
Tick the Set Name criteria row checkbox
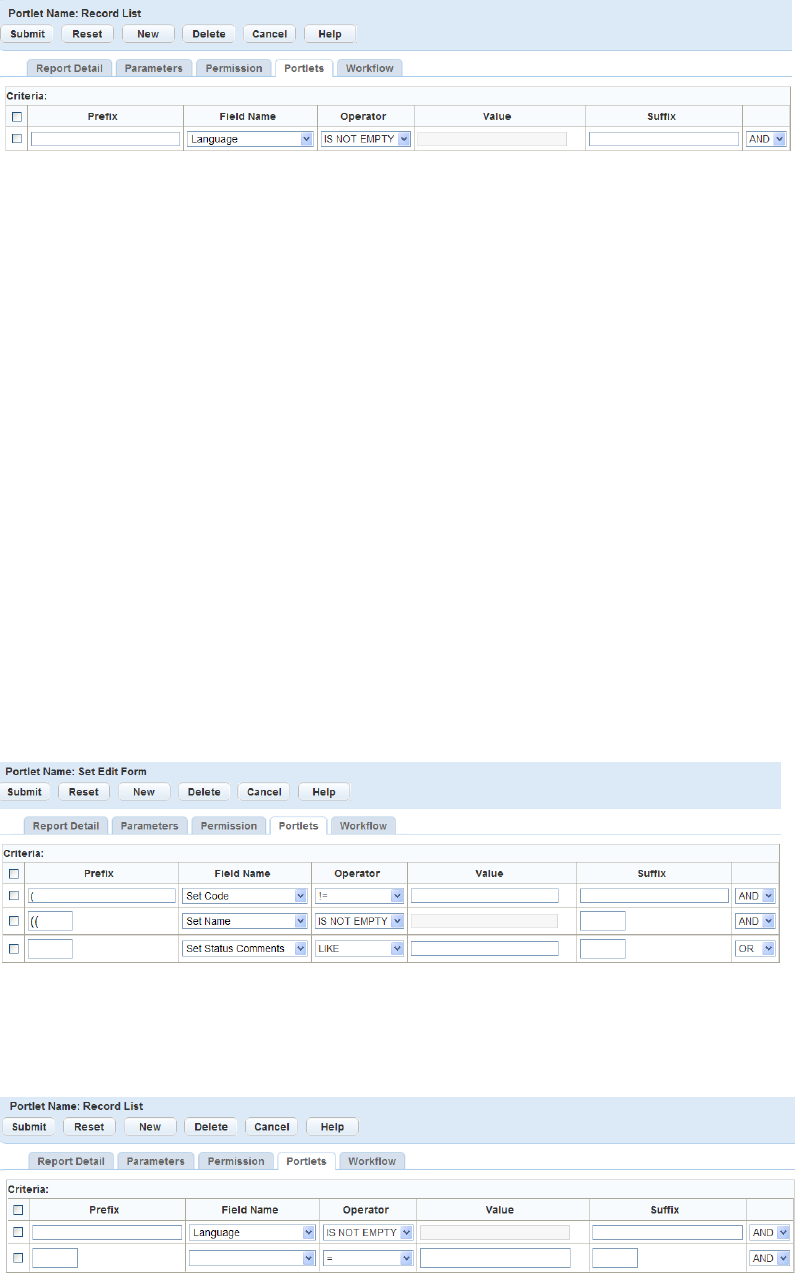click(14, 921)
